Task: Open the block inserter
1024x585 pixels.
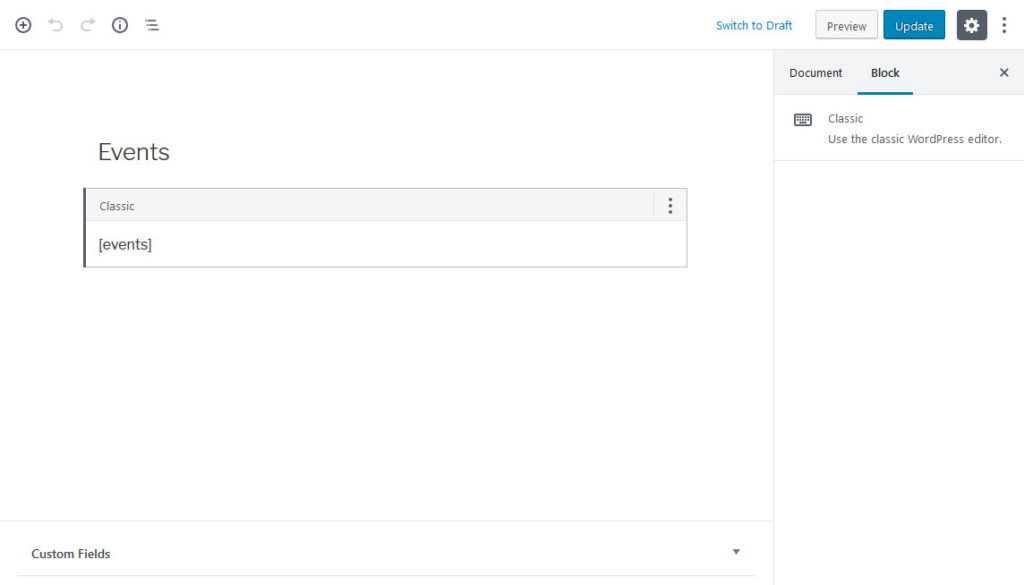Action: (x=23, y=25)
